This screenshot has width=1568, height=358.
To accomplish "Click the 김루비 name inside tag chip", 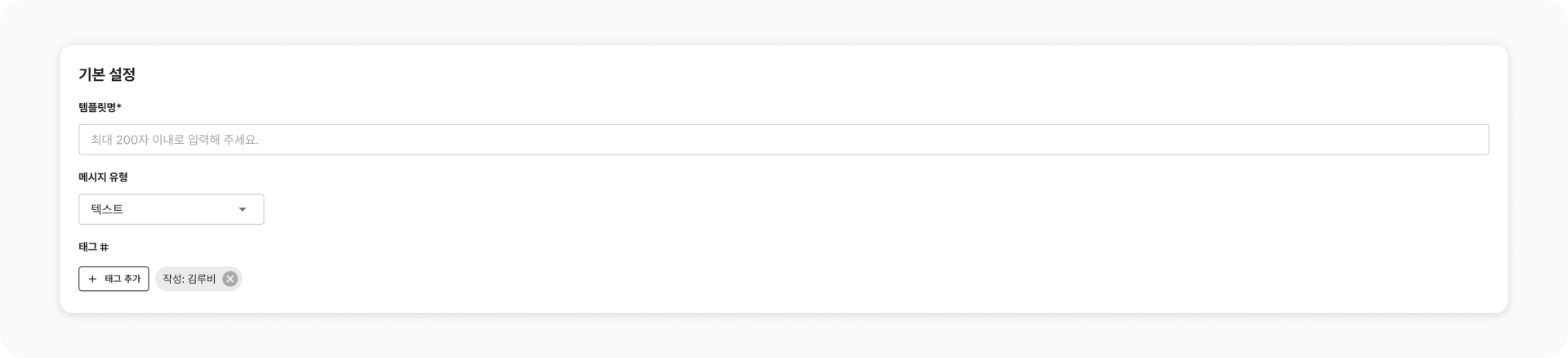I will (x=202, y=279).
